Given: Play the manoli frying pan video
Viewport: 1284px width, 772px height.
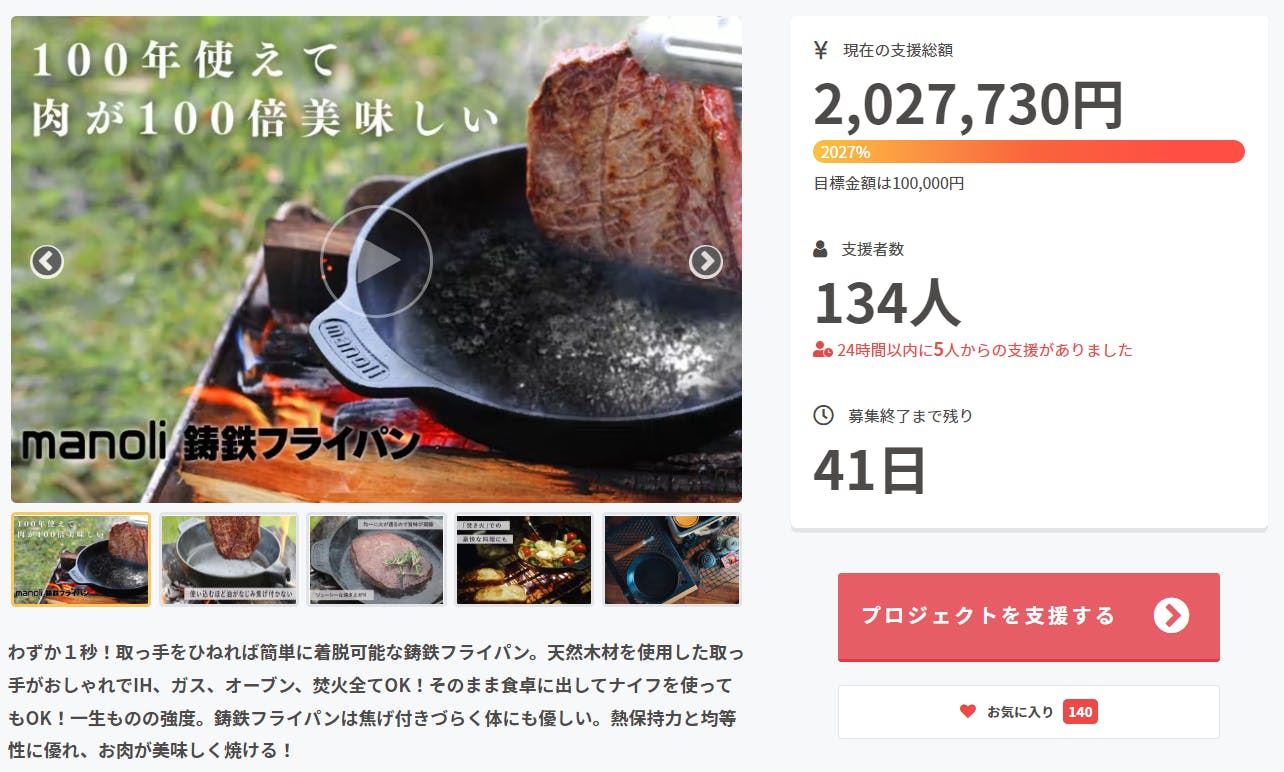Looking at the screenshot, I should point(376,261).
